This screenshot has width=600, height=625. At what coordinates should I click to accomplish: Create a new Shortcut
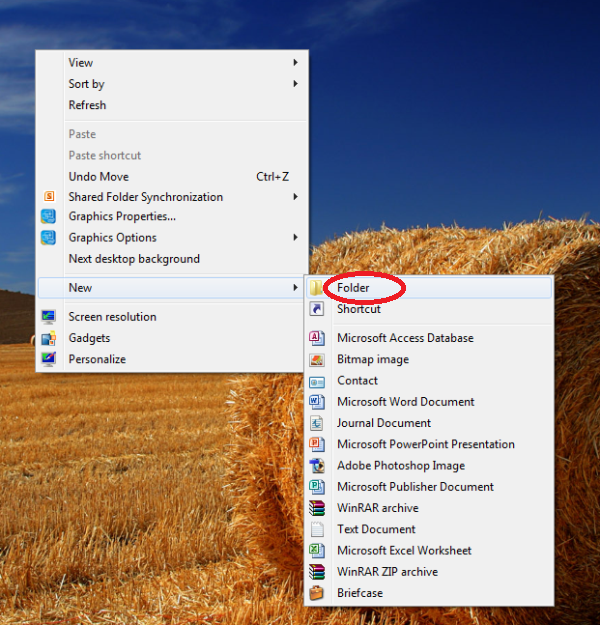click(x=429, y=309)
